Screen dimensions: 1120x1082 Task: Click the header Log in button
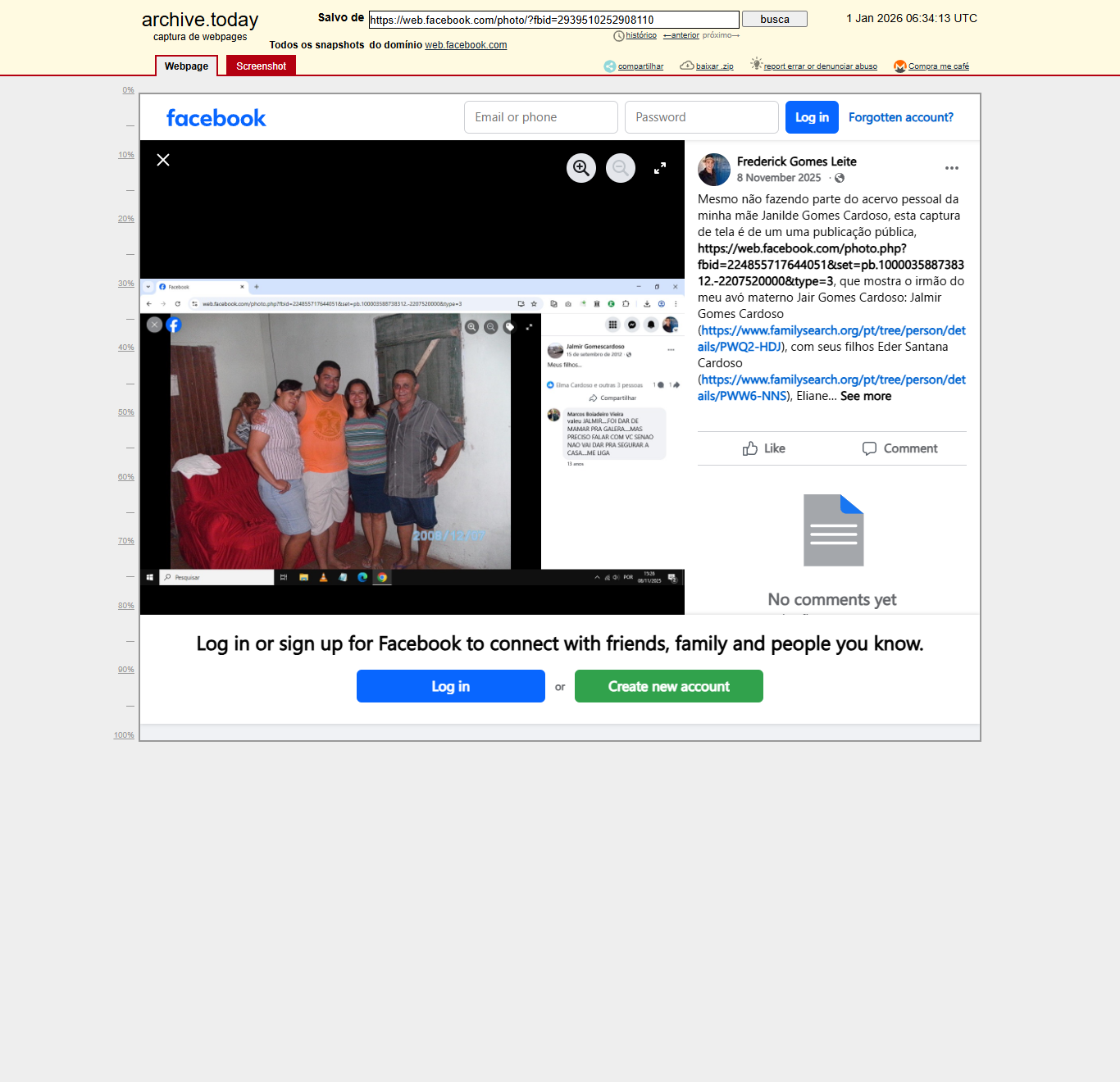pyautogui.click(x=812, y=117)
